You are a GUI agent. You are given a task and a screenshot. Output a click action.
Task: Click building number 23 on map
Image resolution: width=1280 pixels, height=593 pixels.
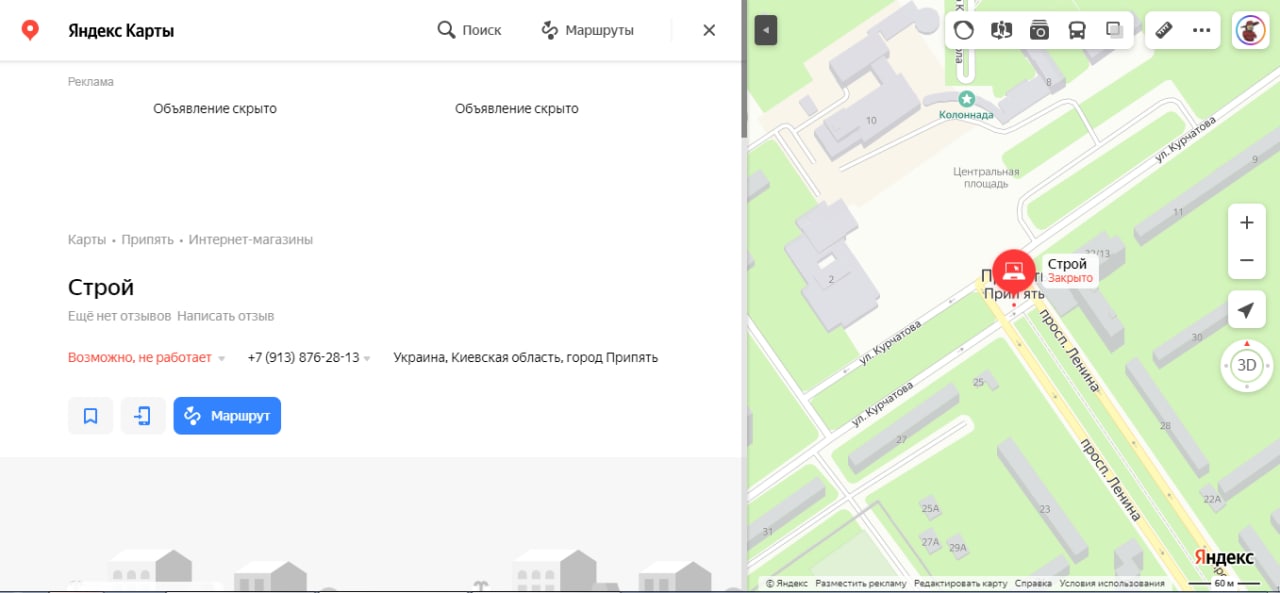click(x=1045, y=510)
